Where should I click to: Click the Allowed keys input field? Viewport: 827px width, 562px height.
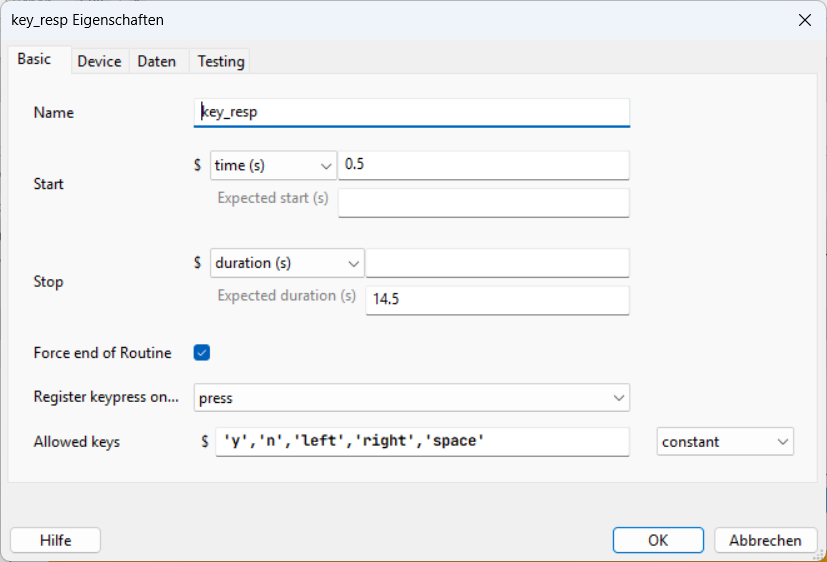point(422,441)
